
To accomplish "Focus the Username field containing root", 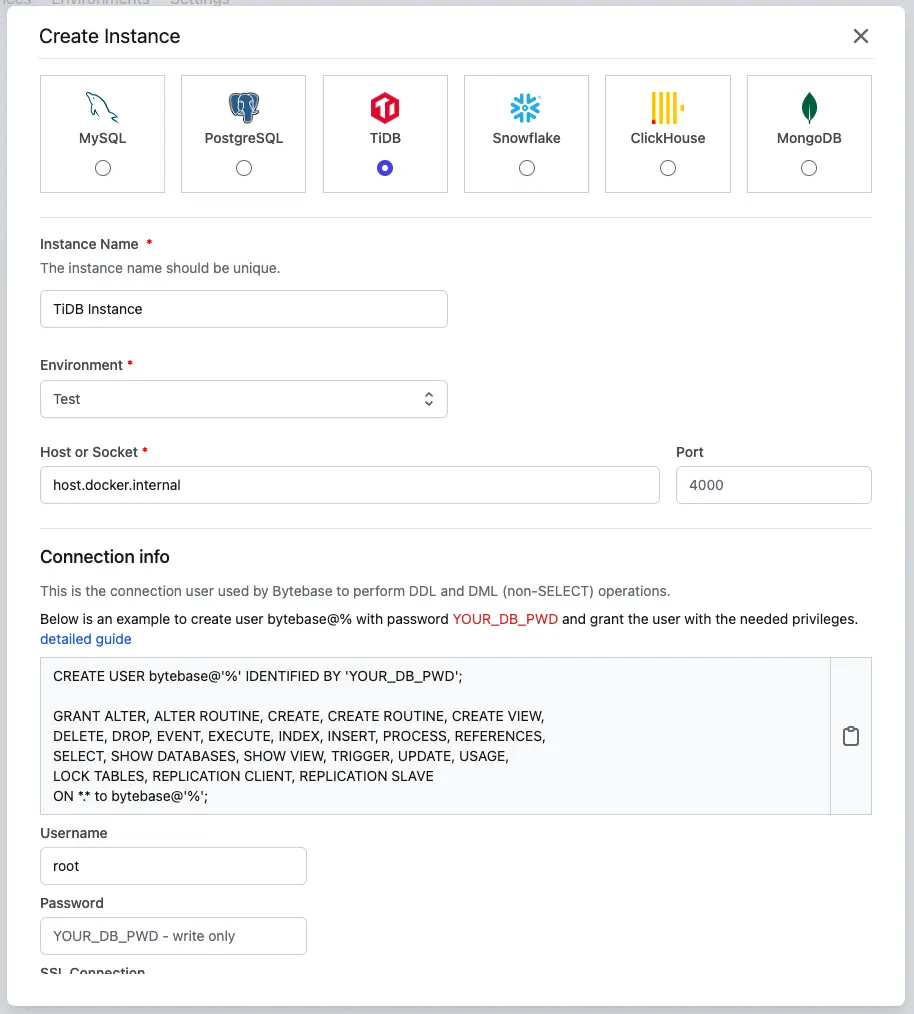I will click(x=173, y=866).
